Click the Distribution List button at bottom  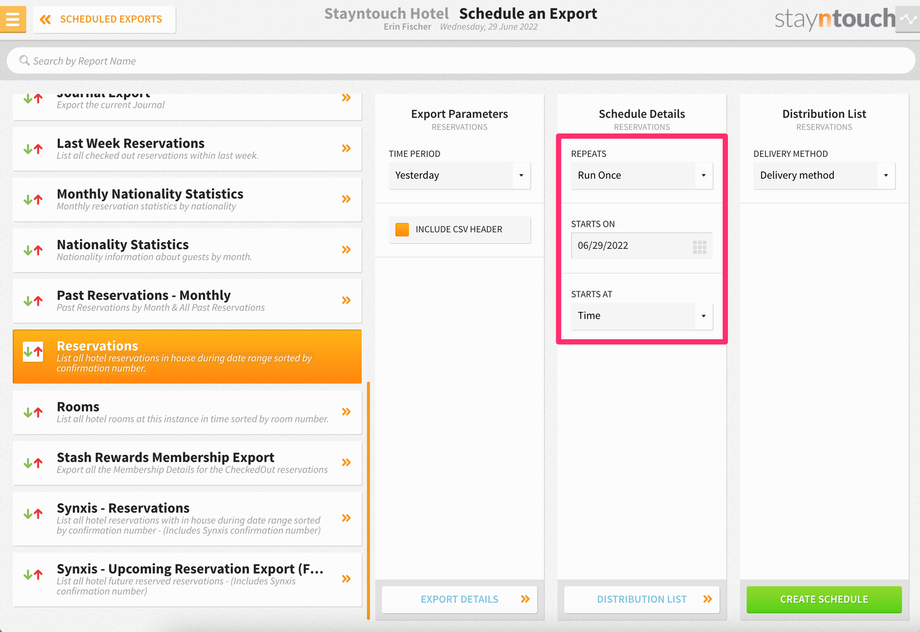pos(642,599)
